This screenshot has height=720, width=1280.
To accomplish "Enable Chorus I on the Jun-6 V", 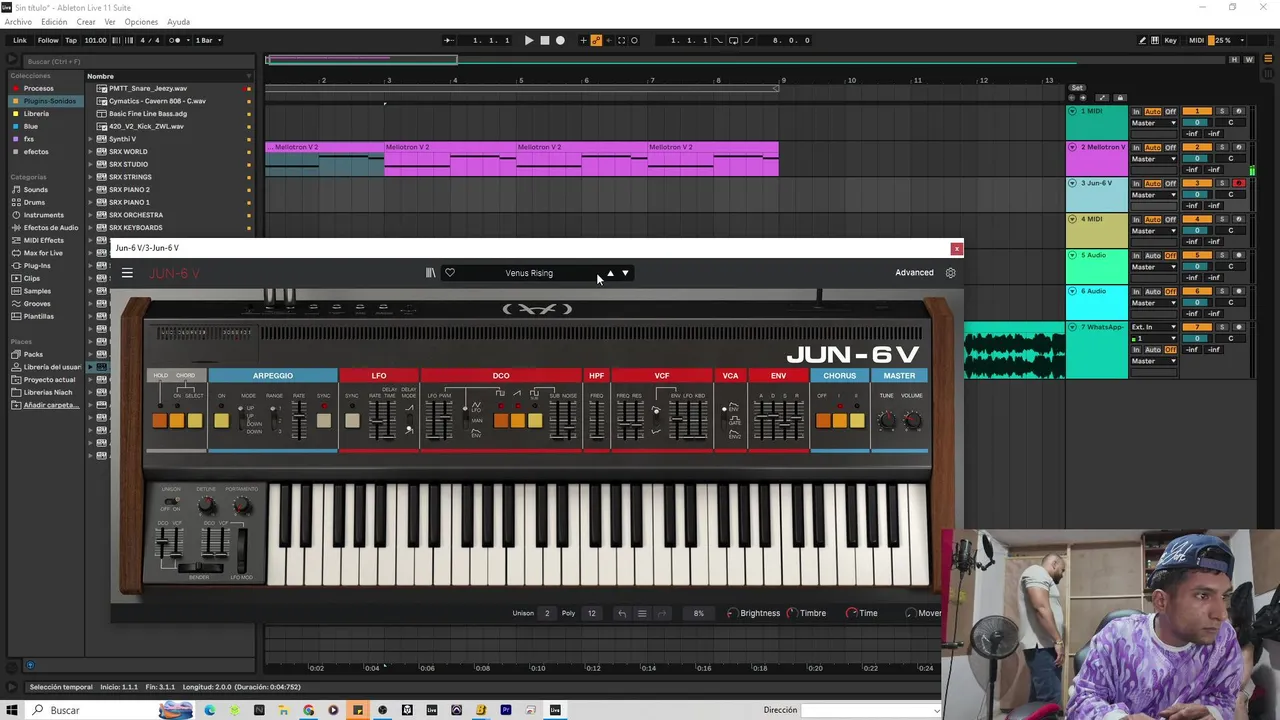I will [x=840, y=420].
